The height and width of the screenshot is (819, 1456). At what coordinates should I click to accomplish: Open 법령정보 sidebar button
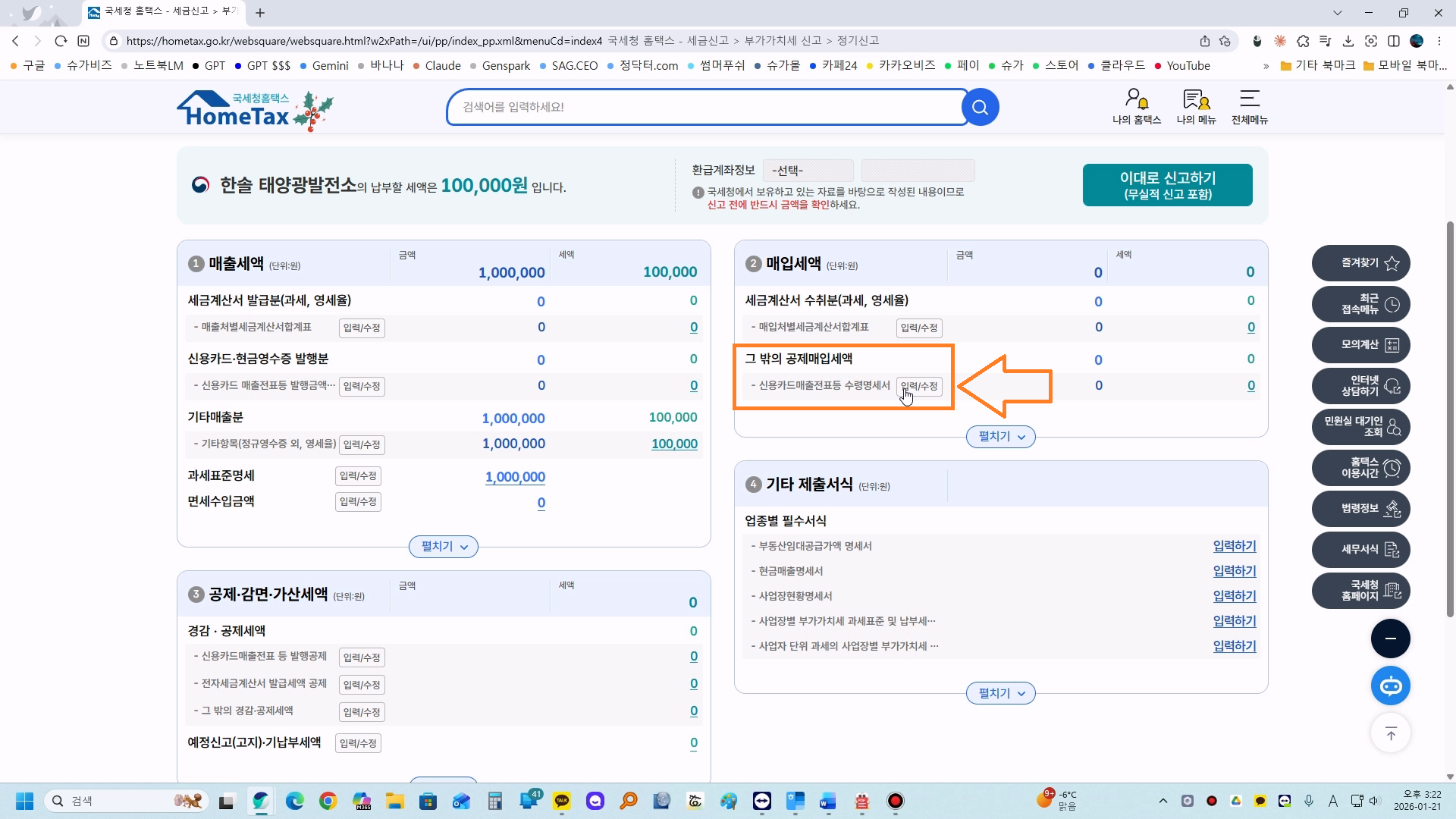tap(1360, 509)
